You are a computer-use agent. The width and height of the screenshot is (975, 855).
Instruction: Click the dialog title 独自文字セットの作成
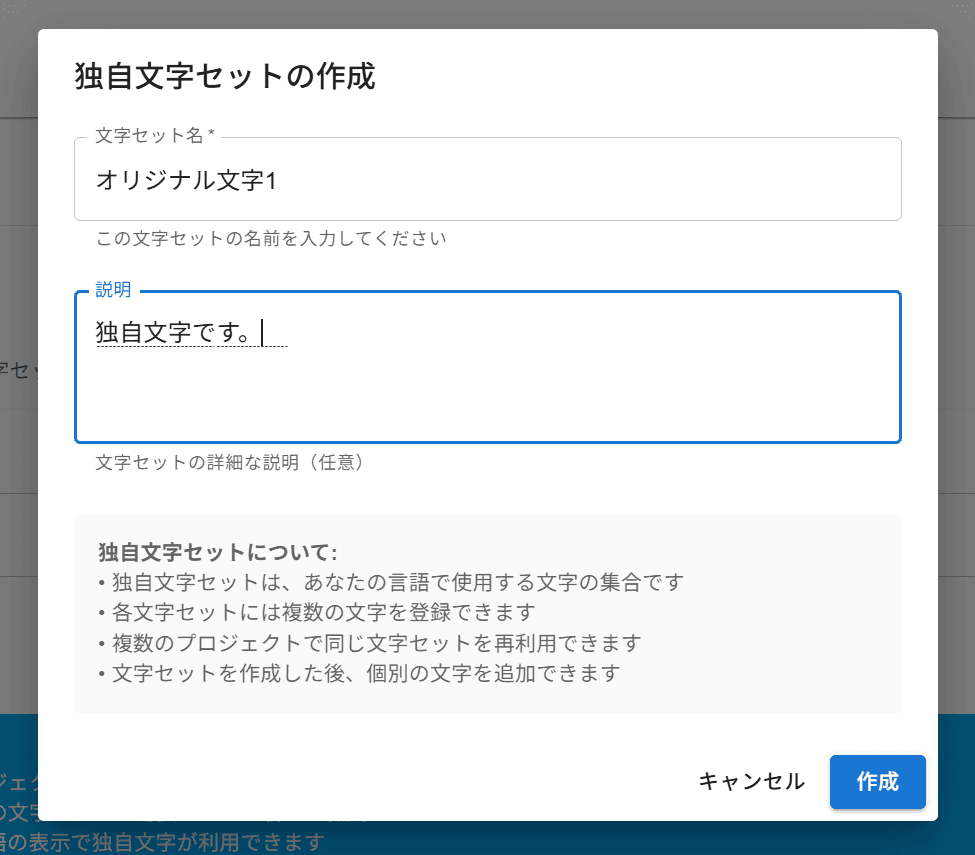(225, 77)
